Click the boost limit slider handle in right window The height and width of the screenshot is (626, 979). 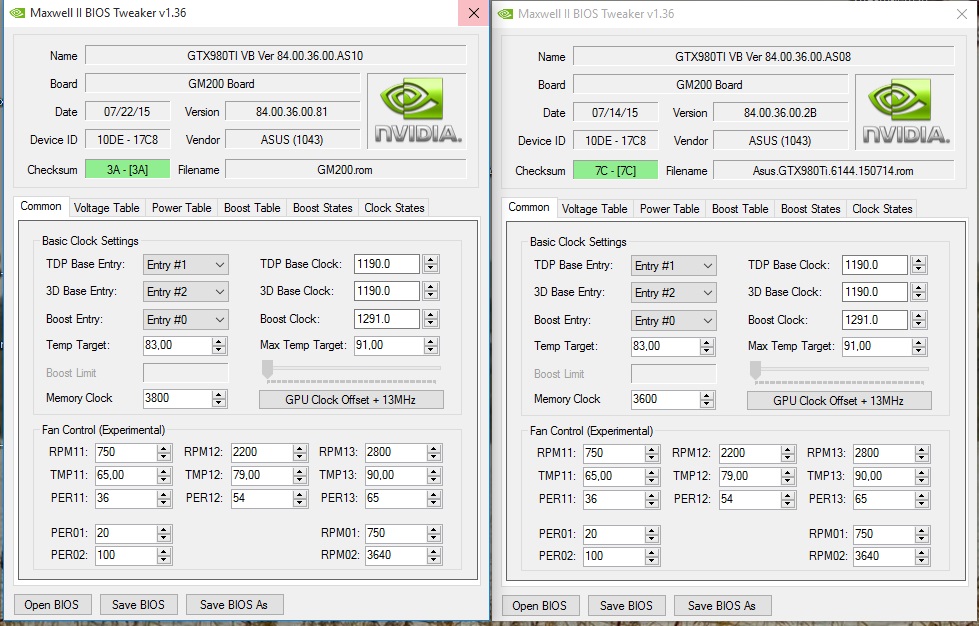pos(755,370)
